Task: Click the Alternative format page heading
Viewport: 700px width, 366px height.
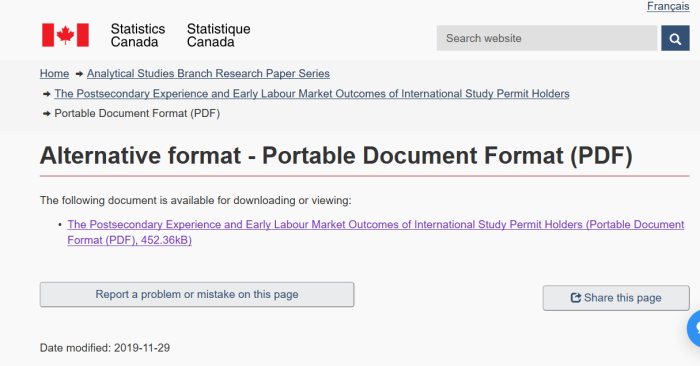Action: tap(336, 156)
